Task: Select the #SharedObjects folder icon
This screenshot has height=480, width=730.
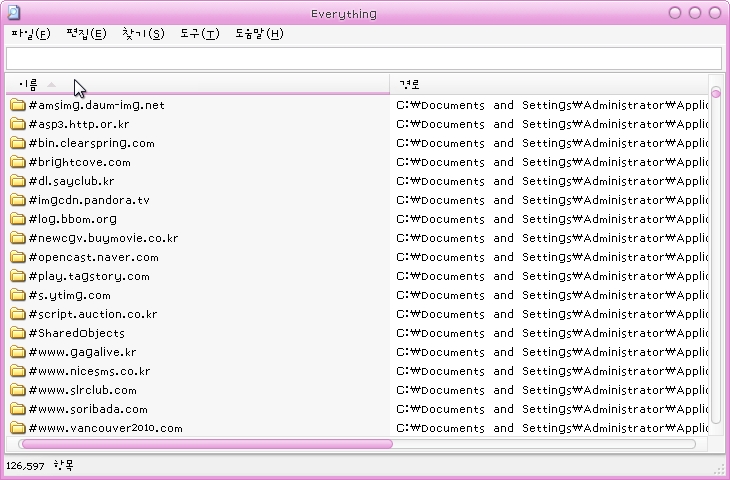Action: pyautogui.click(x=18, y=333)
